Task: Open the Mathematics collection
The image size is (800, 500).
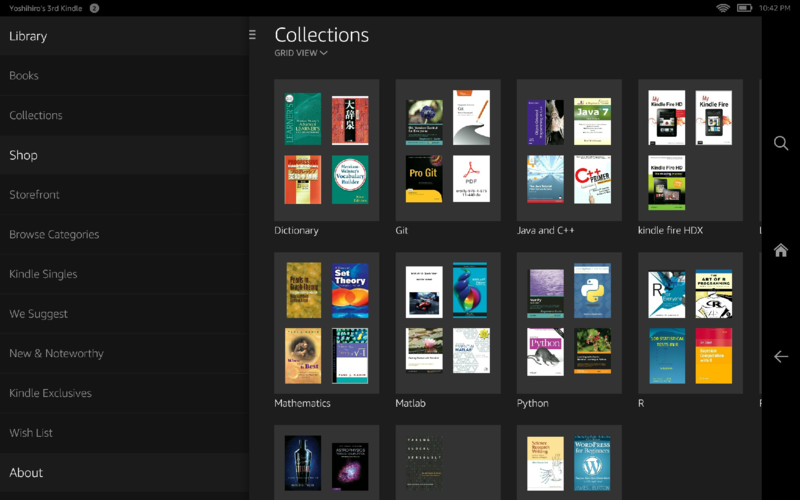Action: pyautogui.click(x=327, y=322)
